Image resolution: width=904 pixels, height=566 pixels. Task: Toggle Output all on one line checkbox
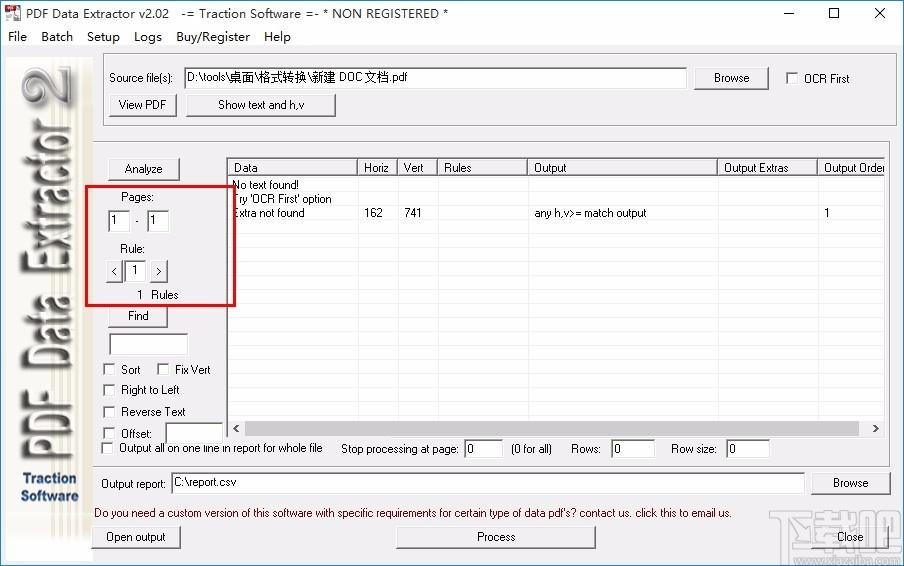[x=107, y=448]
